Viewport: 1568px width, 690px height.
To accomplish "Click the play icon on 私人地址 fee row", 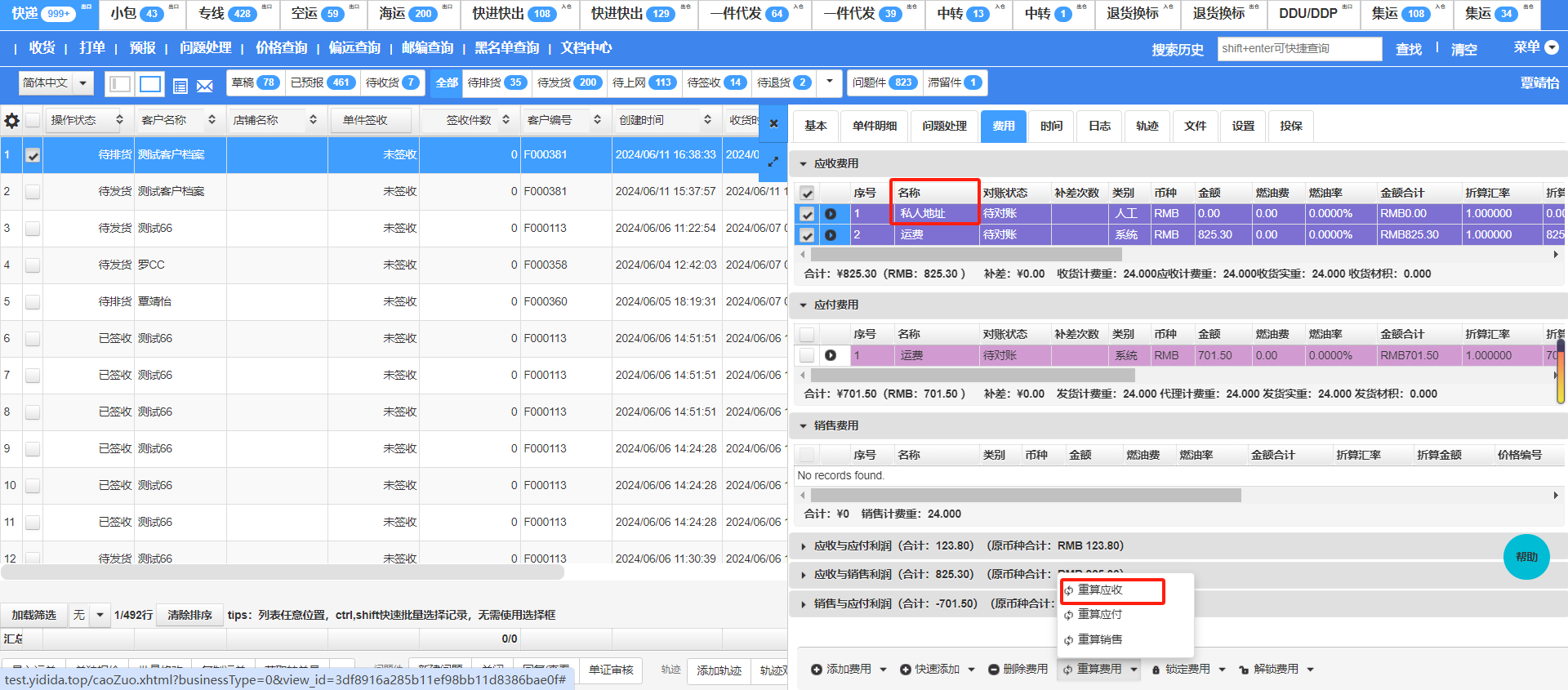I will click(x=831, y=214).
